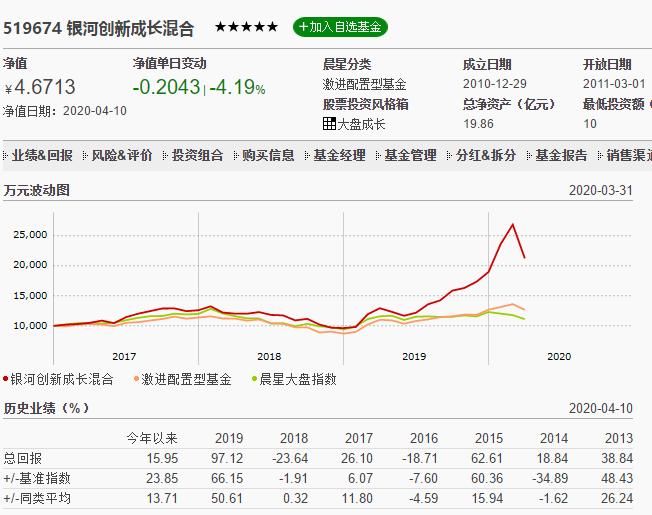Click the 总回报 row label

point(22,458)
